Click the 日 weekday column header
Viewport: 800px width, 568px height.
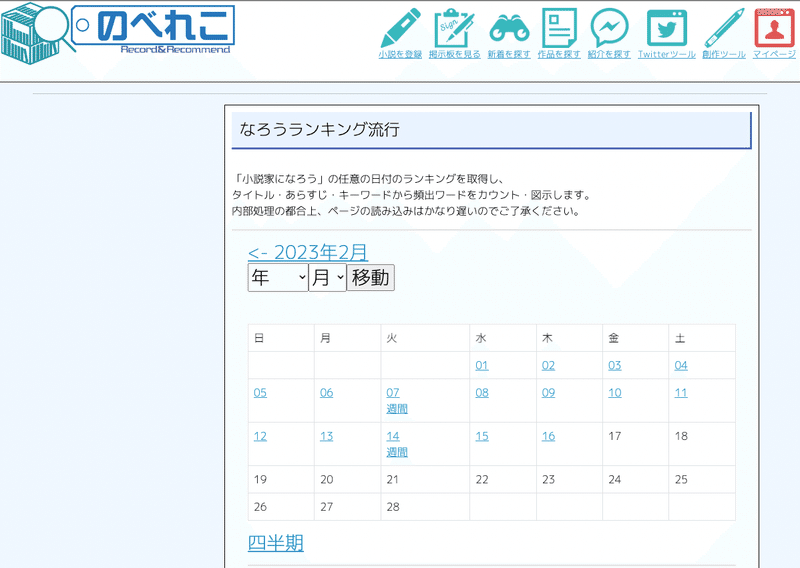point(281,338)
